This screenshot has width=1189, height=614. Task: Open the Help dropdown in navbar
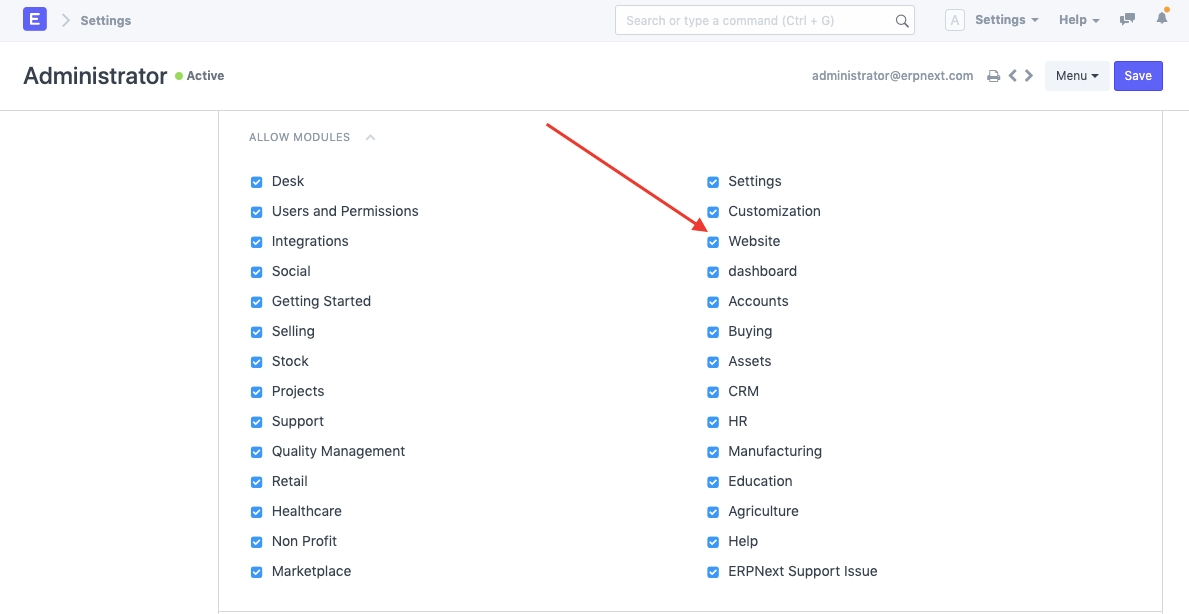(1079, 20)
